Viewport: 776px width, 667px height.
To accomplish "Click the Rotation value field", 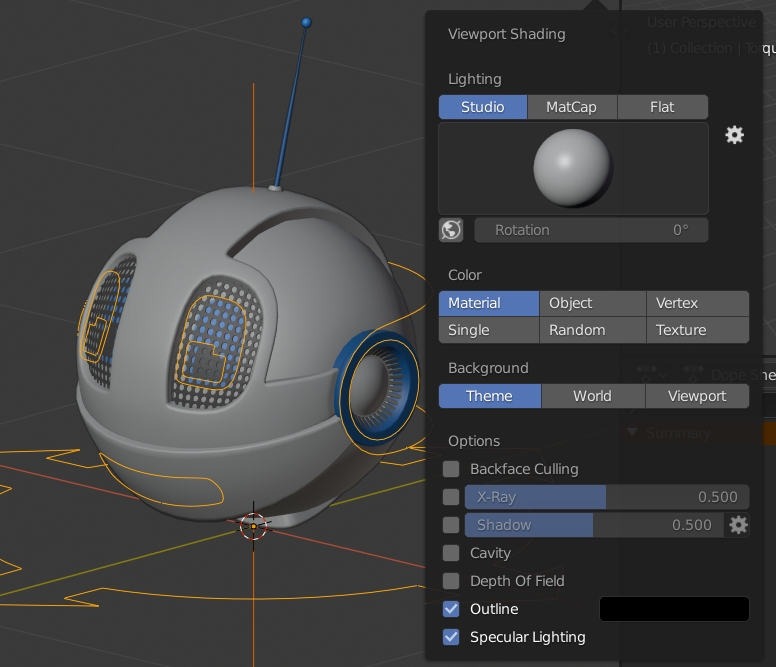I will click(x=591, y=230).
